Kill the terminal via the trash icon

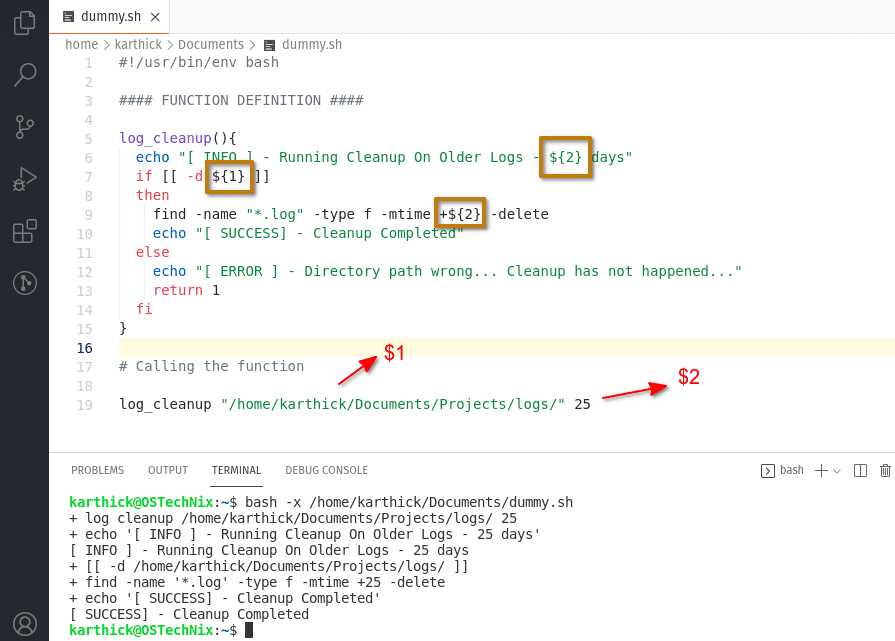tap(885, 469)
